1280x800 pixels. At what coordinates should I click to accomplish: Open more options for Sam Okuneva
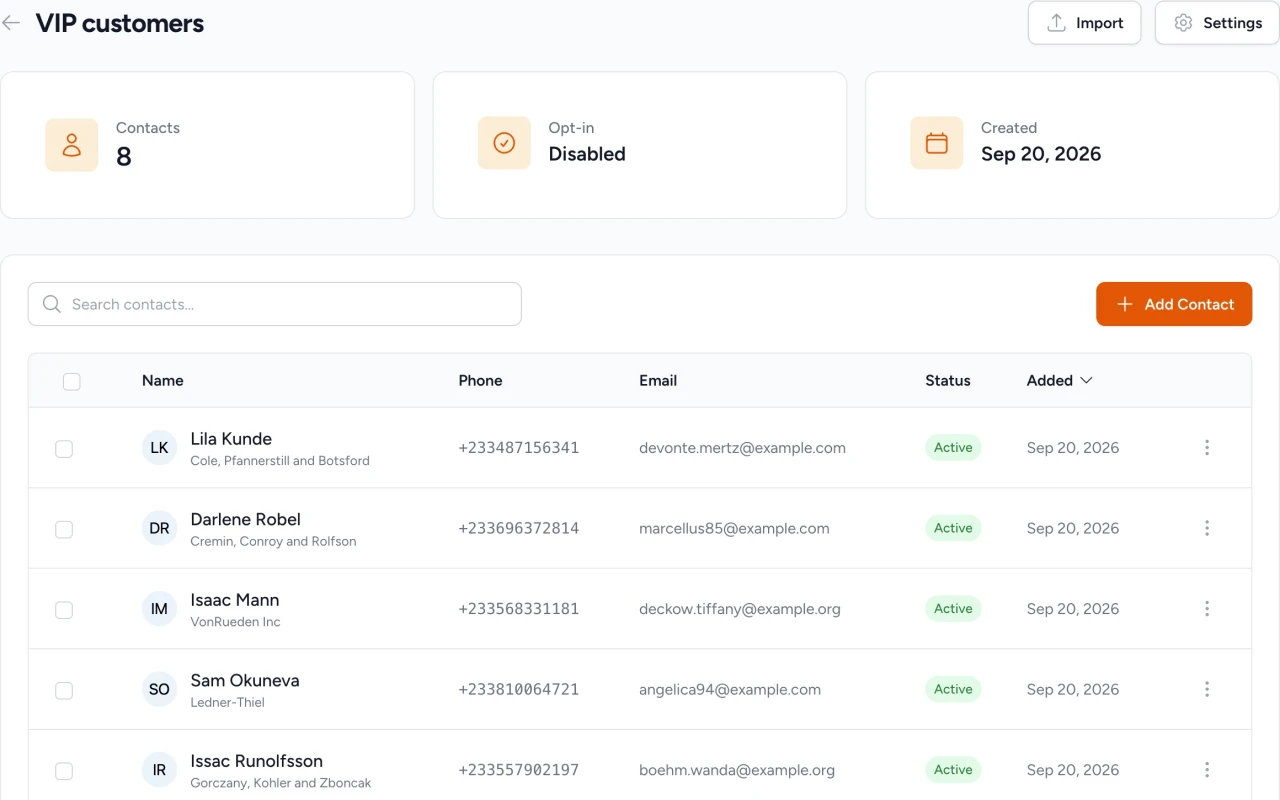tap(1207, 689)
